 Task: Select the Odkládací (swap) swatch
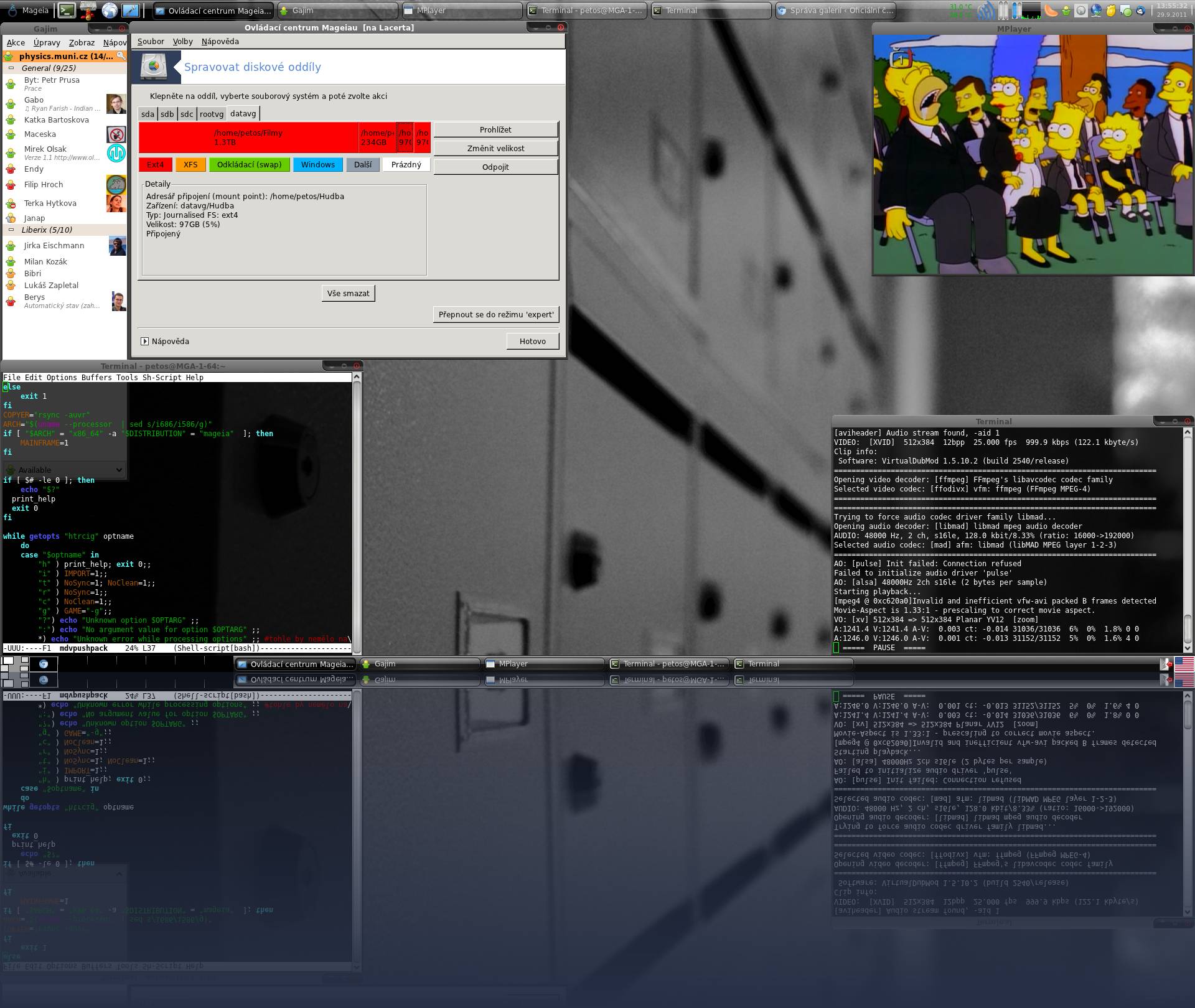[249, 165]
